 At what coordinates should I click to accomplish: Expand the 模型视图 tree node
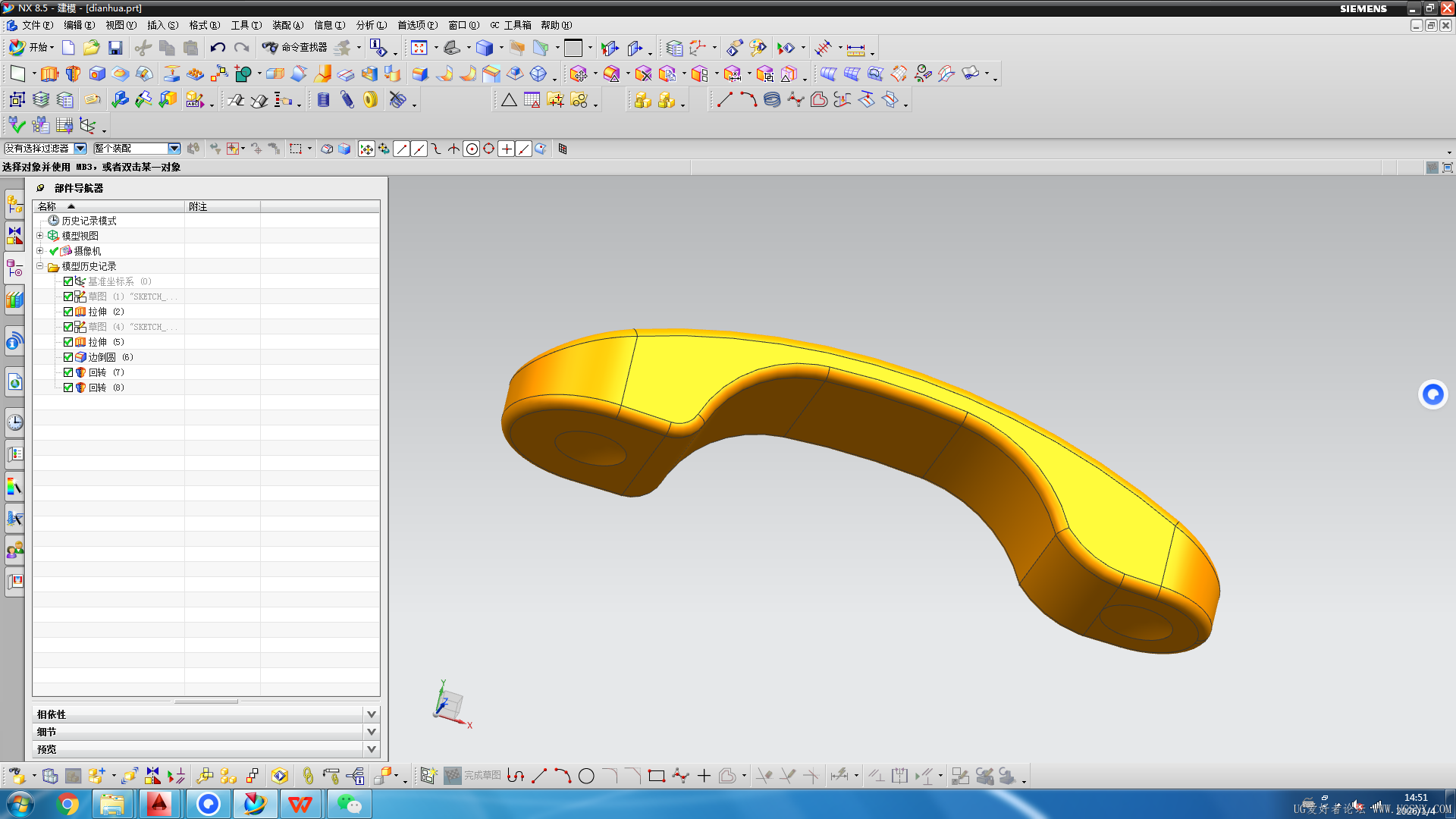[40, 236]
